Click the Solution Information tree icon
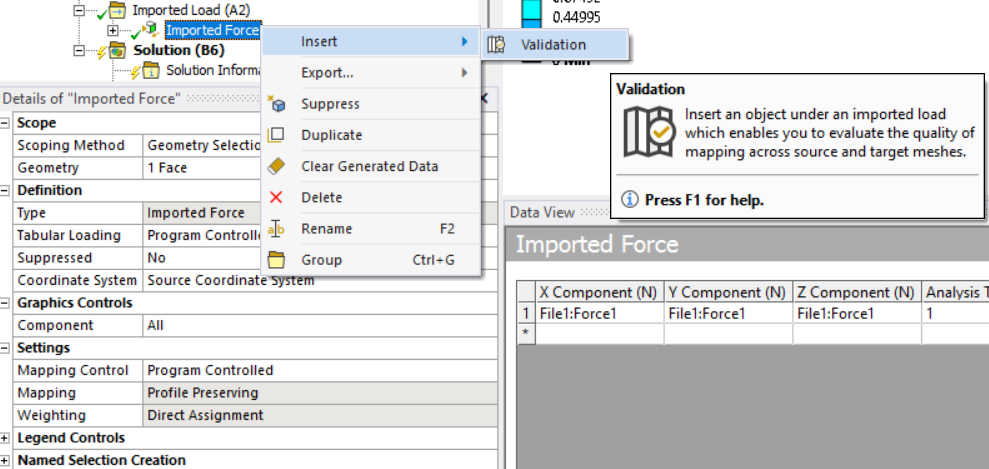 coord(151,70)
